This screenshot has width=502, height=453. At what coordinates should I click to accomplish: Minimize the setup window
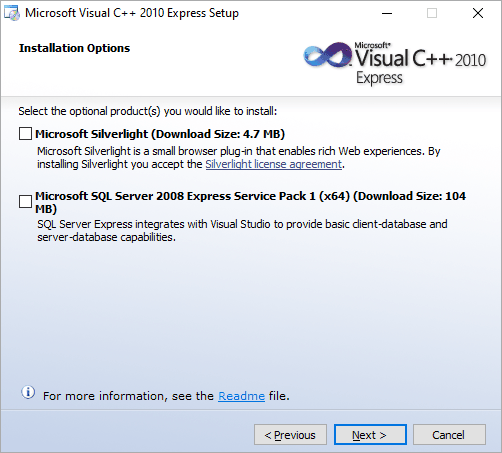[387, 14]
